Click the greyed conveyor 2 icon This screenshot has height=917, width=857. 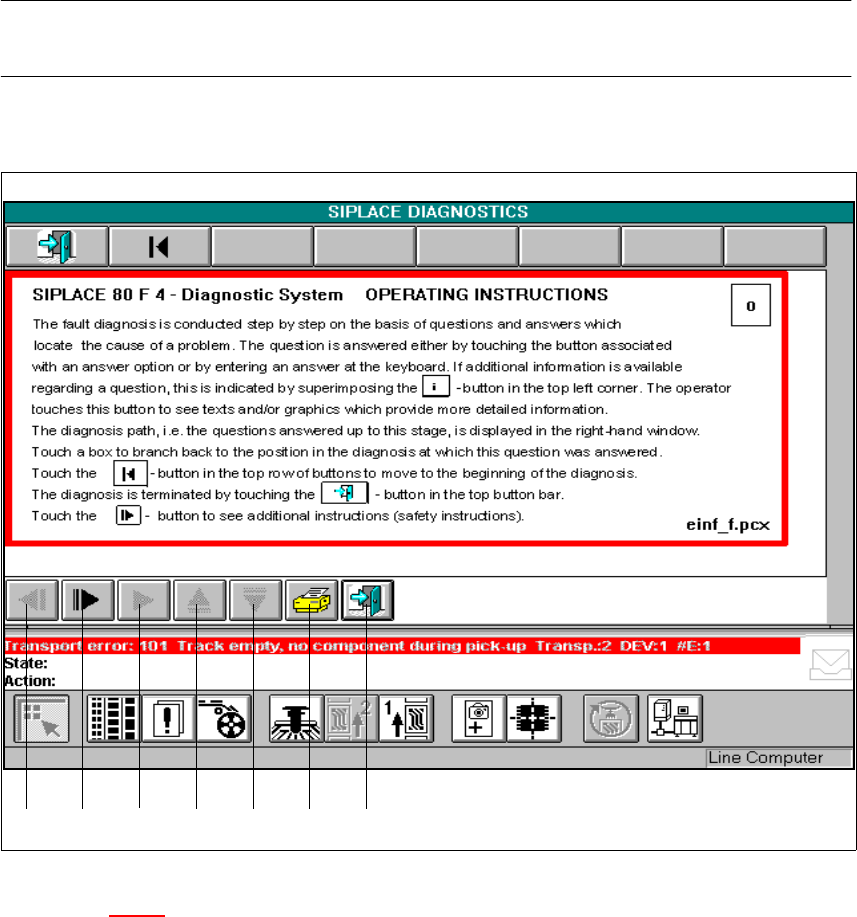point(351,719)
